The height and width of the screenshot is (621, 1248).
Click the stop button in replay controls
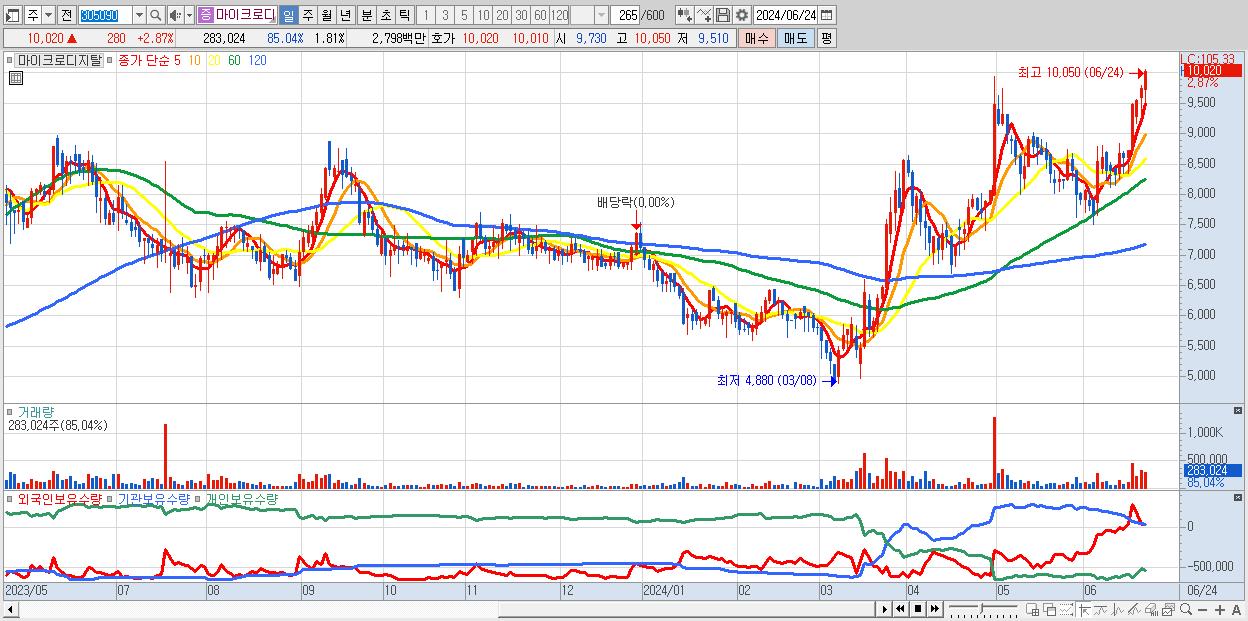coord(917,609)
